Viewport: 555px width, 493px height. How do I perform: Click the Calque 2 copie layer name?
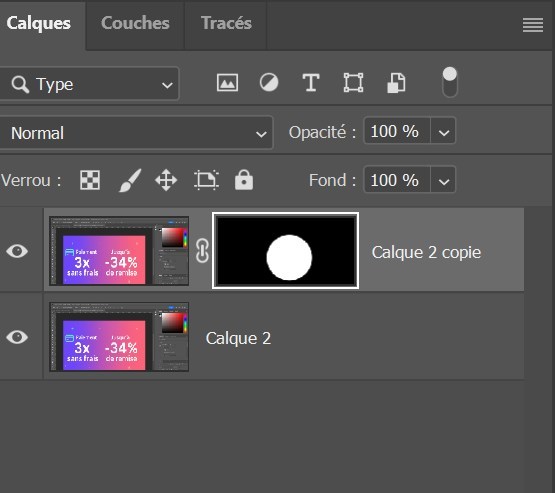pyautogui.click(x=426, y=252)
